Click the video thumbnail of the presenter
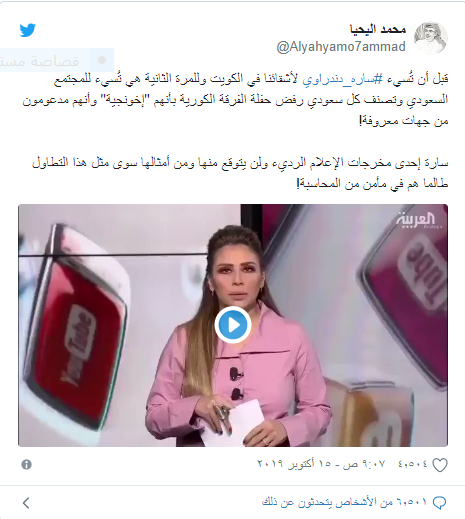 (233, 325)
